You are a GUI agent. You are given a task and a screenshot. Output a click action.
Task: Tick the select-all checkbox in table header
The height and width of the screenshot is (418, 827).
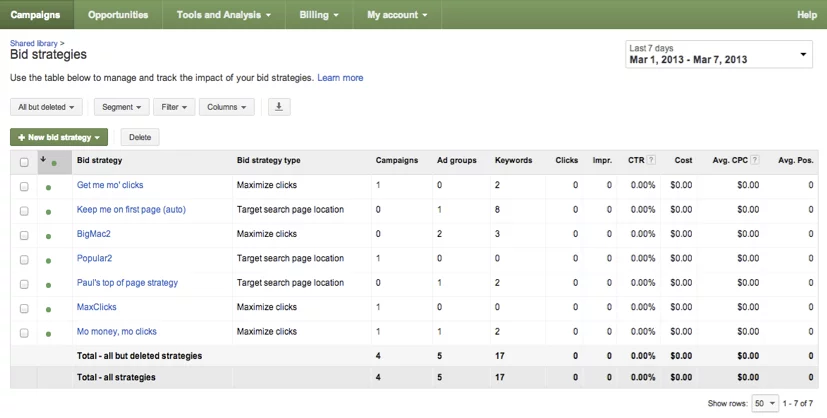pyautogui.click(x=24, y=161)
